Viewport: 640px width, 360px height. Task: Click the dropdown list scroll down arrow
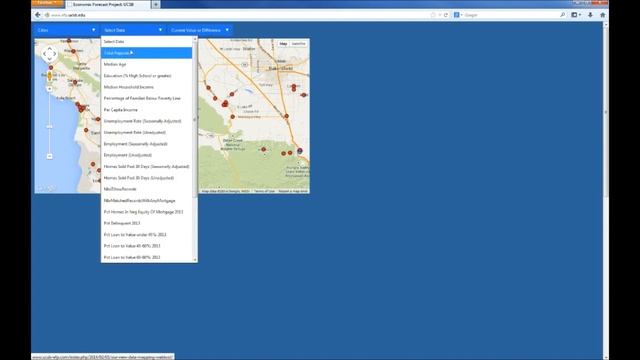[x=195, y=260]
